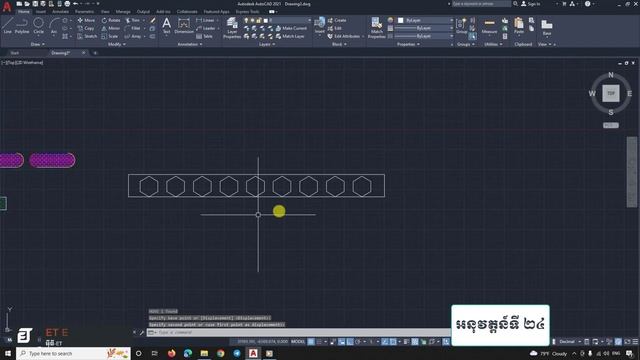This screenshot has width=640, height=360.
Task: Select the Circle tool
Action: (38, 25)
